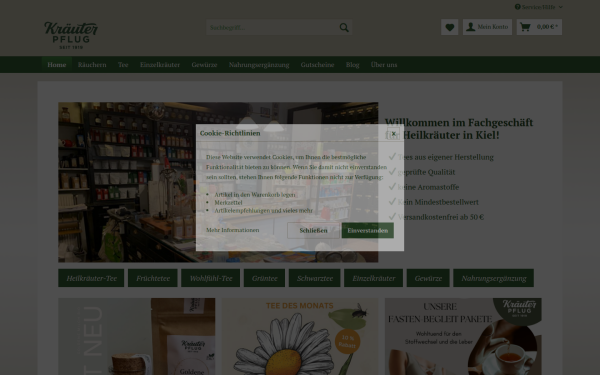Image resolution: width=600 pixels, height=375 pixels.
Task: Click the Nahrungsergänzung green category button
Action: coord(494,278)
